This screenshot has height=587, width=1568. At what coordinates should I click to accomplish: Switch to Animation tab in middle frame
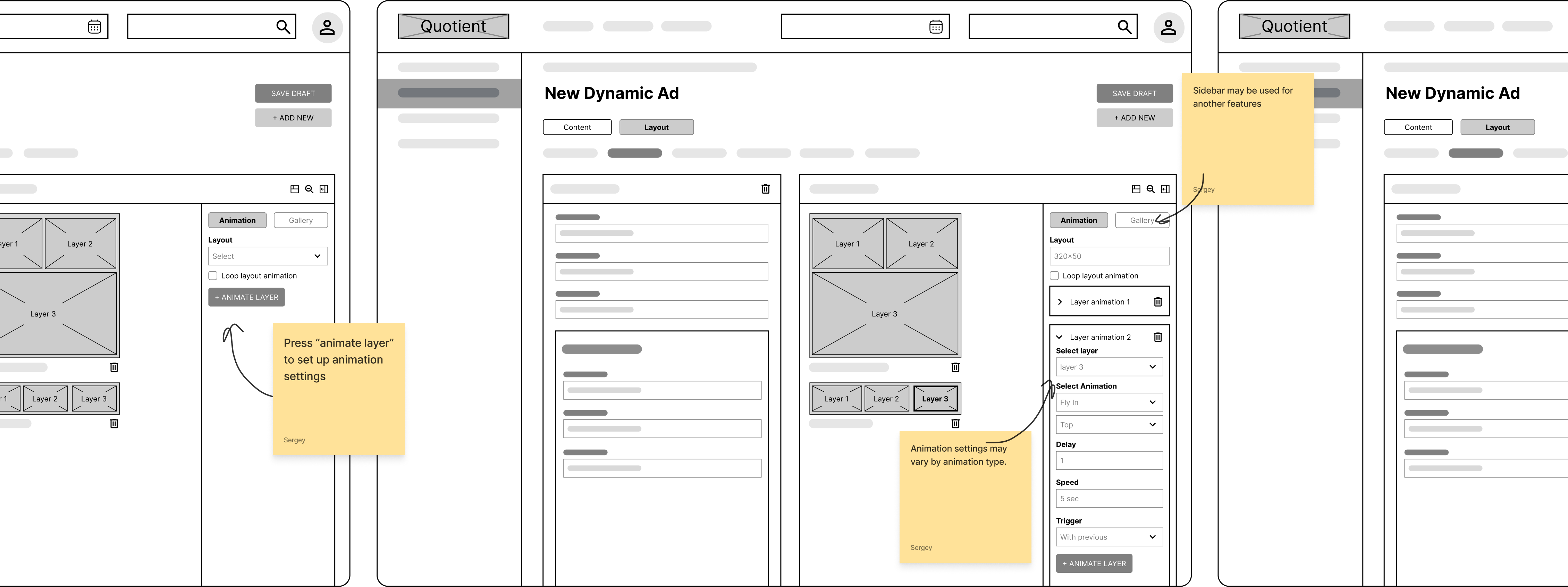1079,220
